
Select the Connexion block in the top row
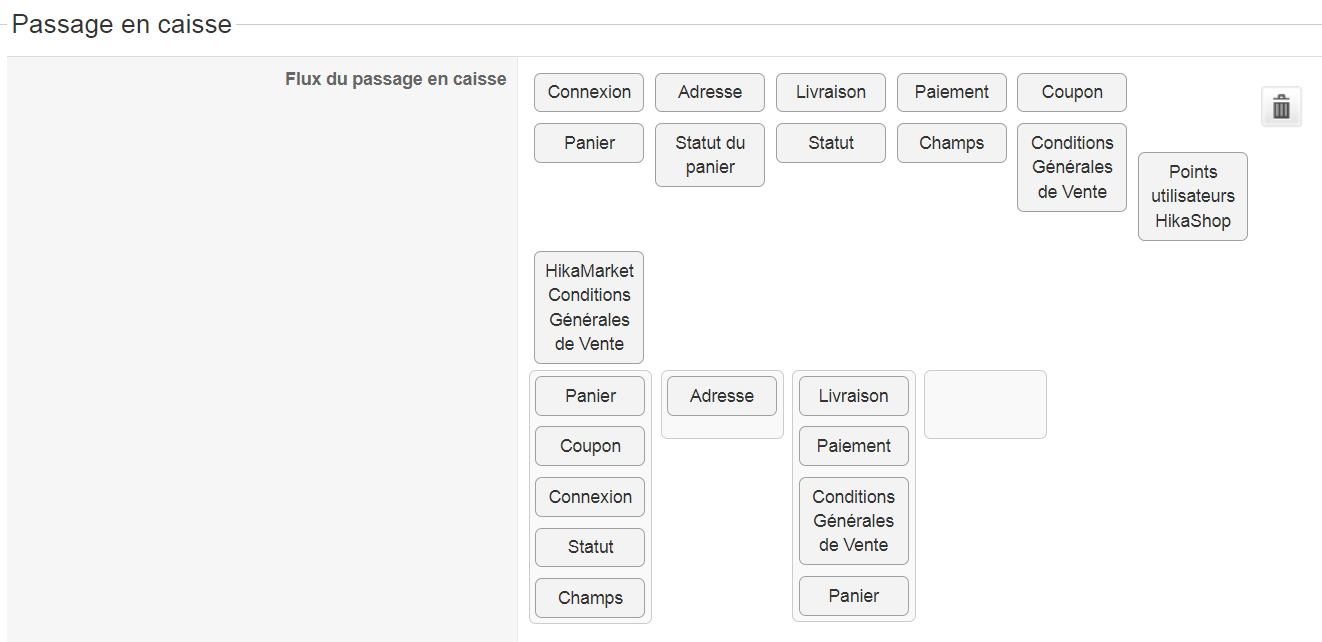(x=589, y=92)
